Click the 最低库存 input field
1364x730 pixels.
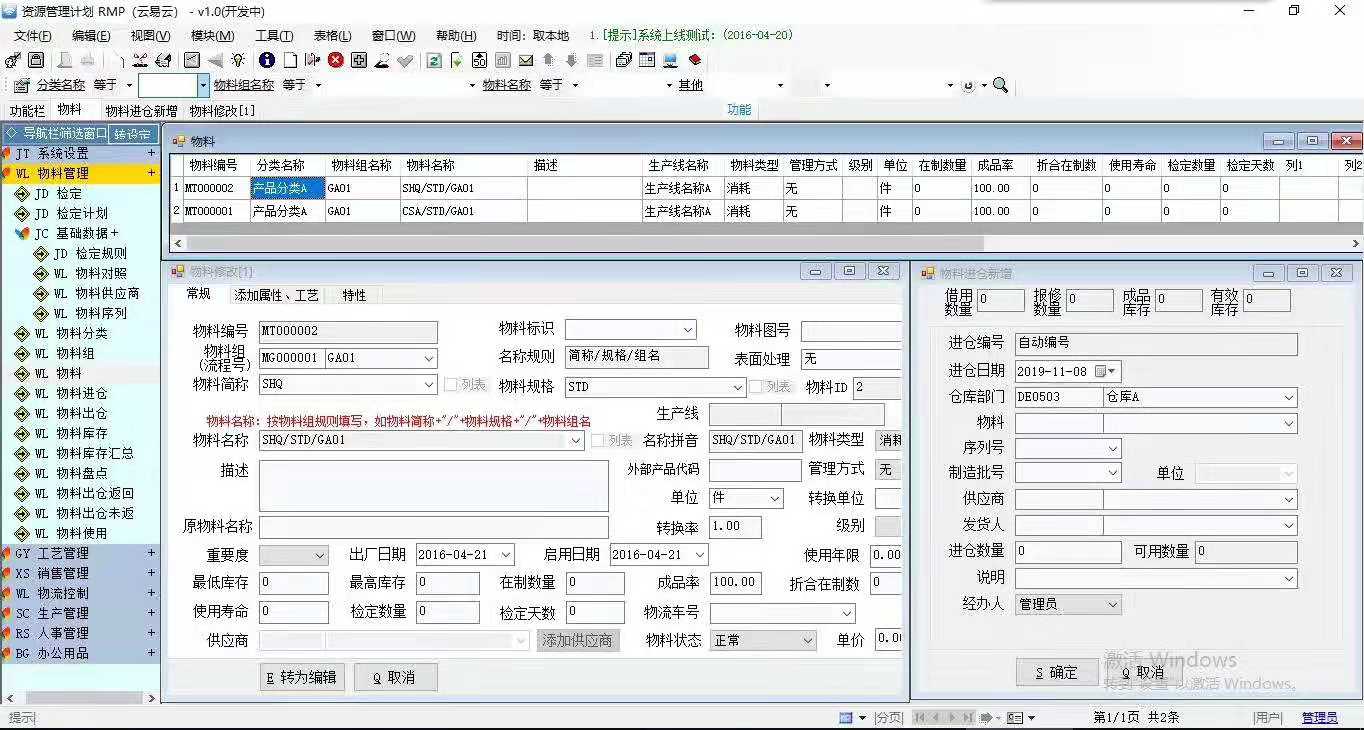[294, 583]
